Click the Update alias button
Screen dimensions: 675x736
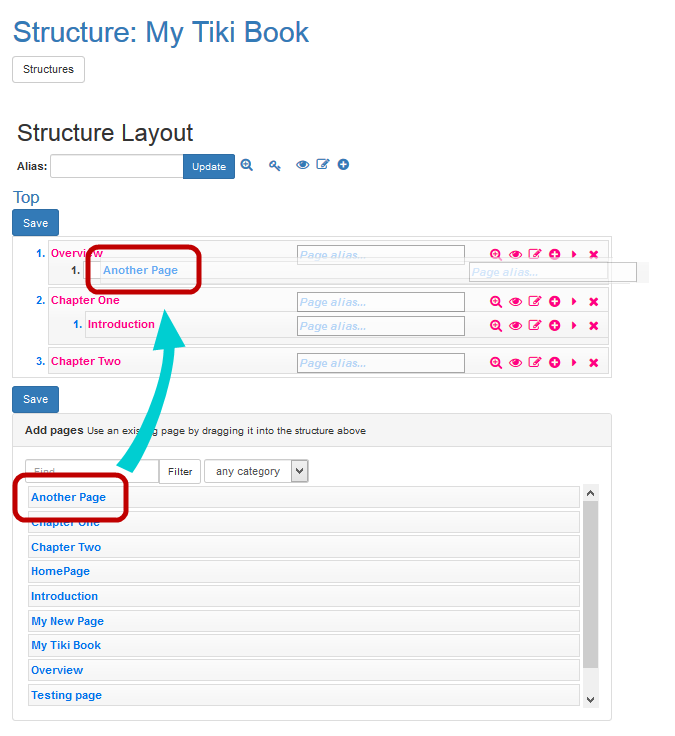[208, 167]
